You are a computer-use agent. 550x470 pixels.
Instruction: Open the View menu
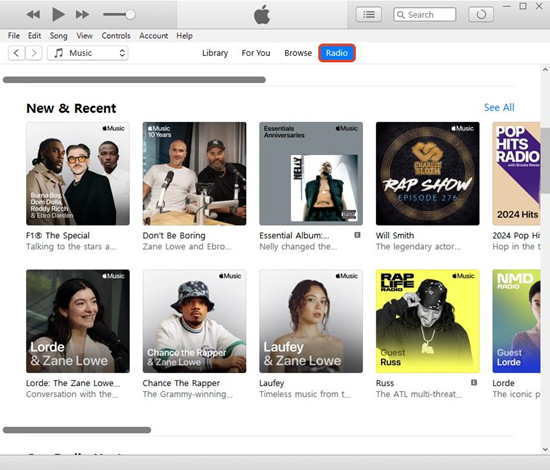85,36
